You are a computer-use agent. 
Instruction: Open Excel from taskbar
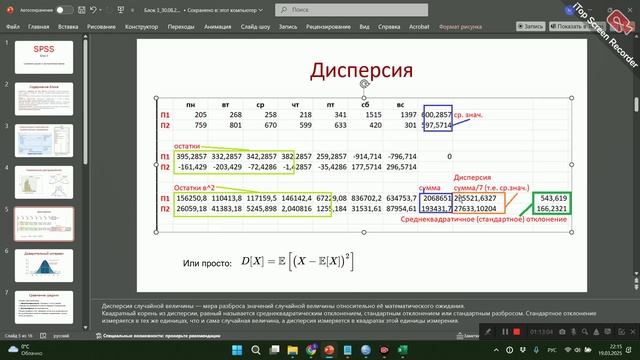pos(402,350)
